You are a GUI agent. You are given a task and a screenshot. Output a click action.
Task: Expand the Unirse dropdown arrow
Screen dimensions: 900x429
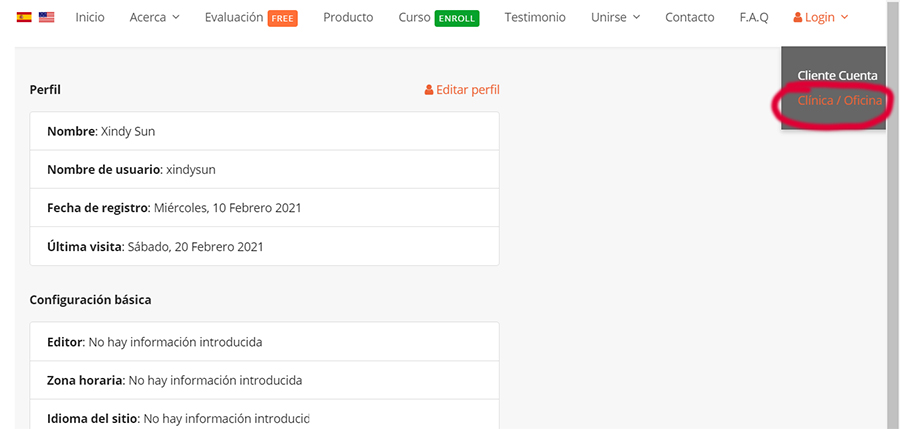[x=636, y=18]
